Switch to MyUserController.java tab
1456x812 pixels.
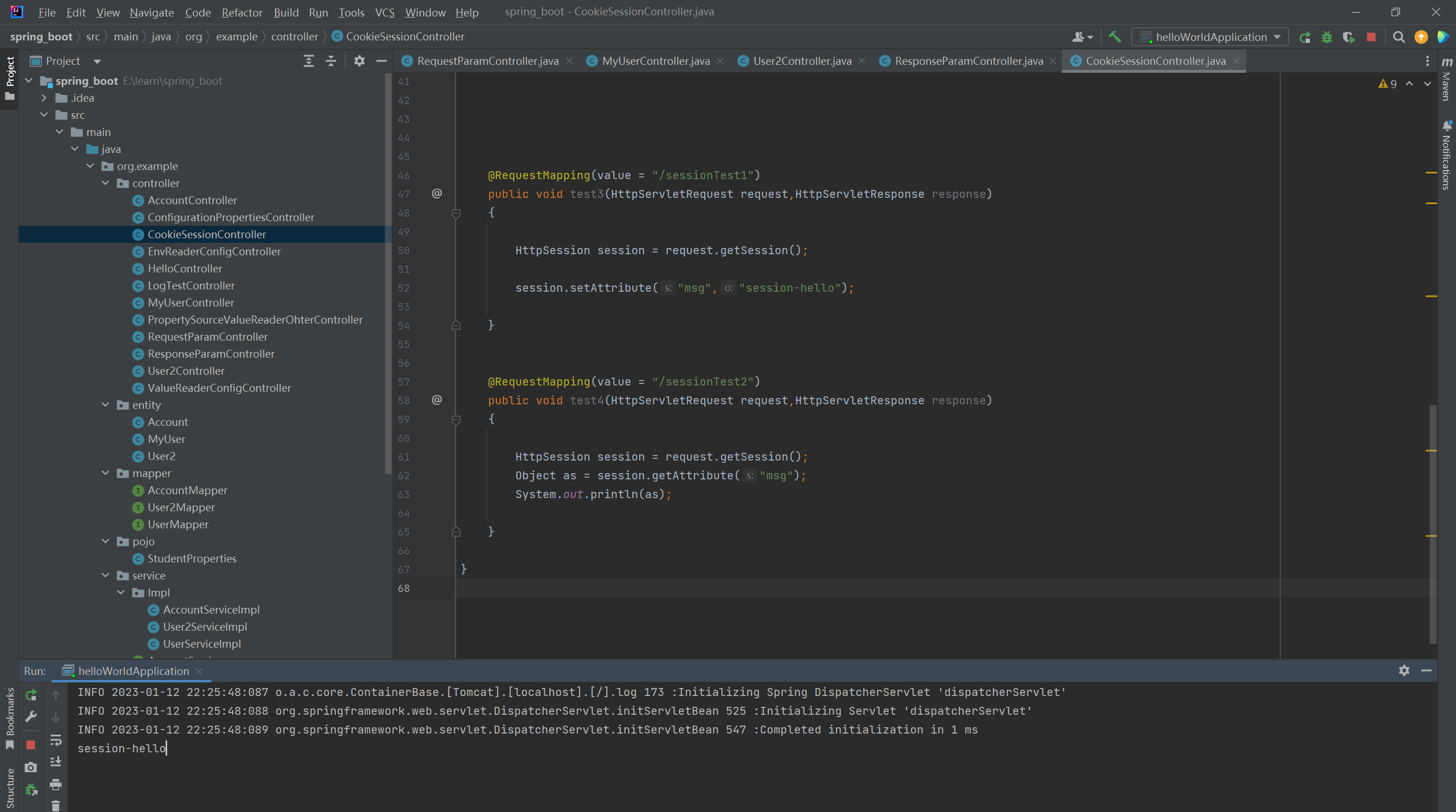(655, 61)
